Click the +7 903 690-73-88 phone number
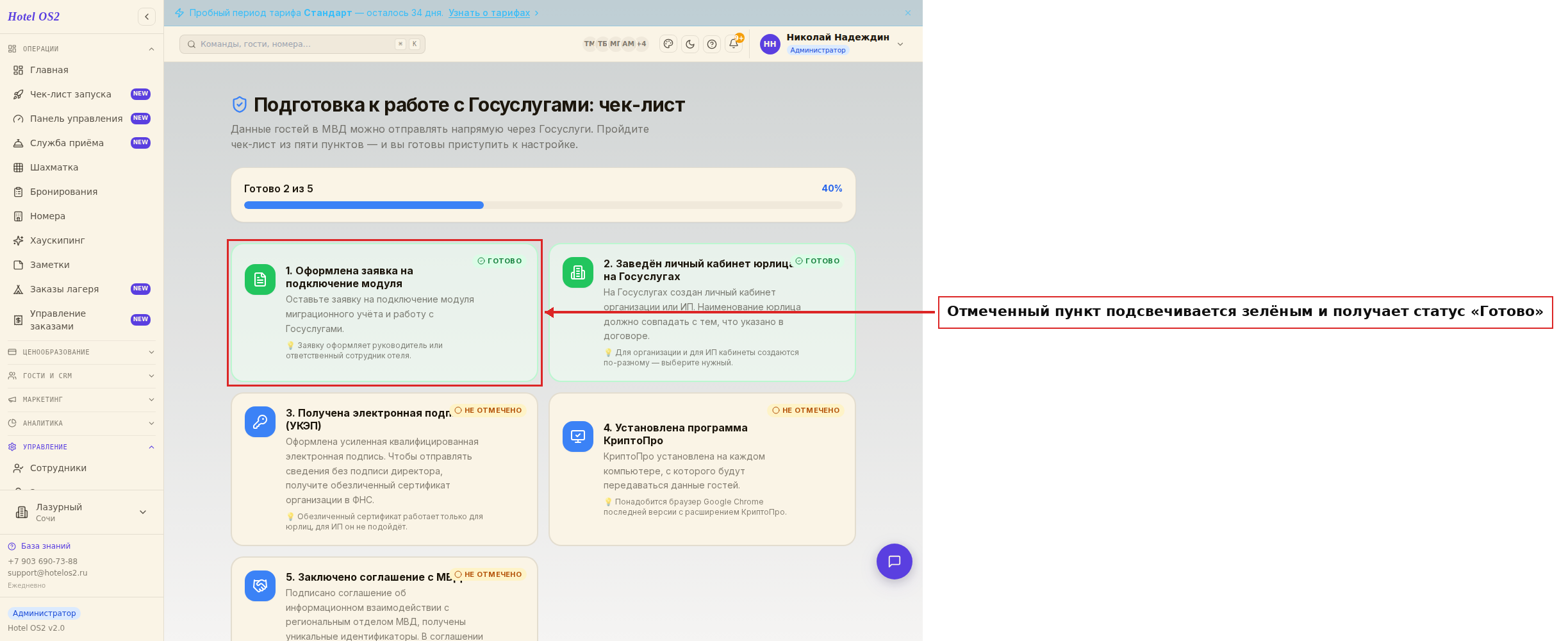1568x641 pixels. click(x=42, y=562)
